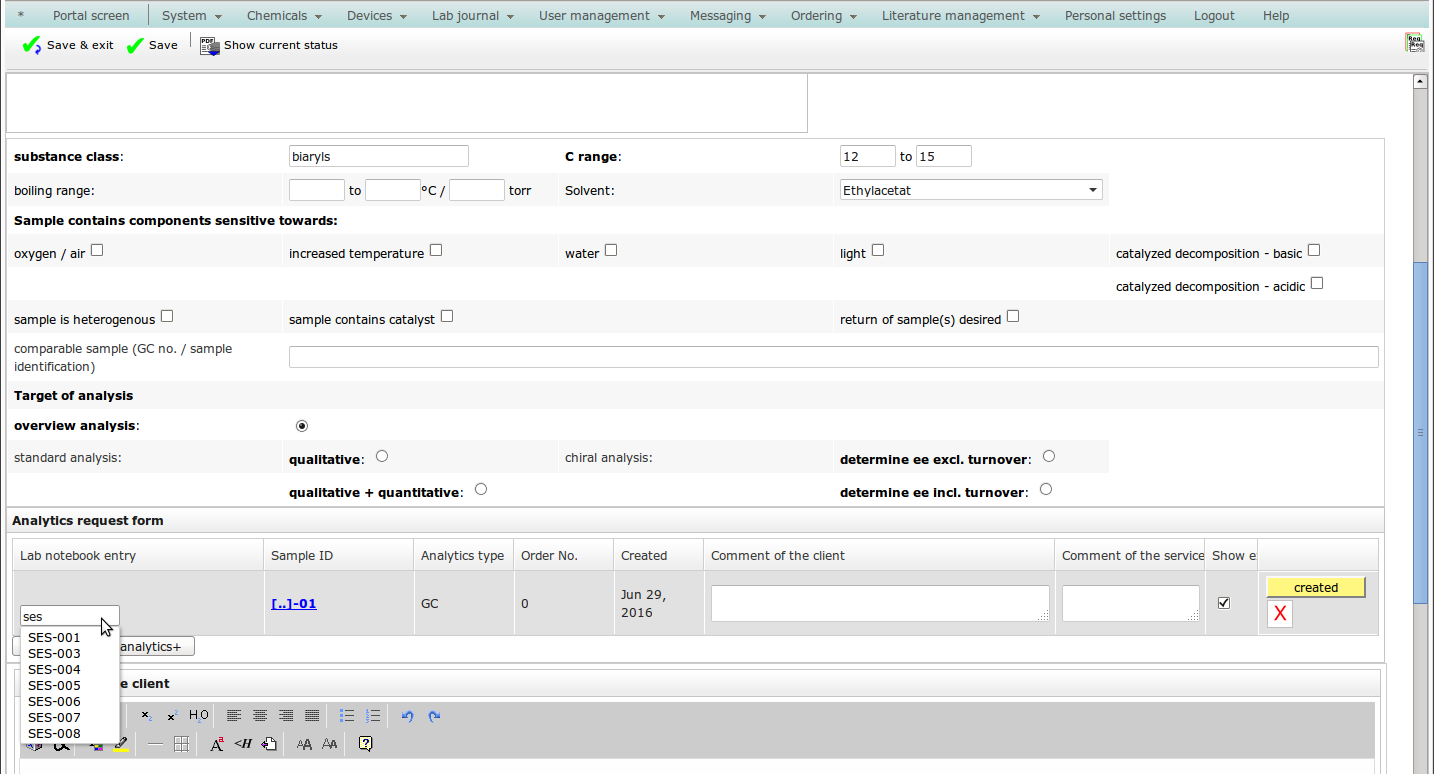Go to Personal settings
Screen dimensions: 1434x774
point(1115,16)
